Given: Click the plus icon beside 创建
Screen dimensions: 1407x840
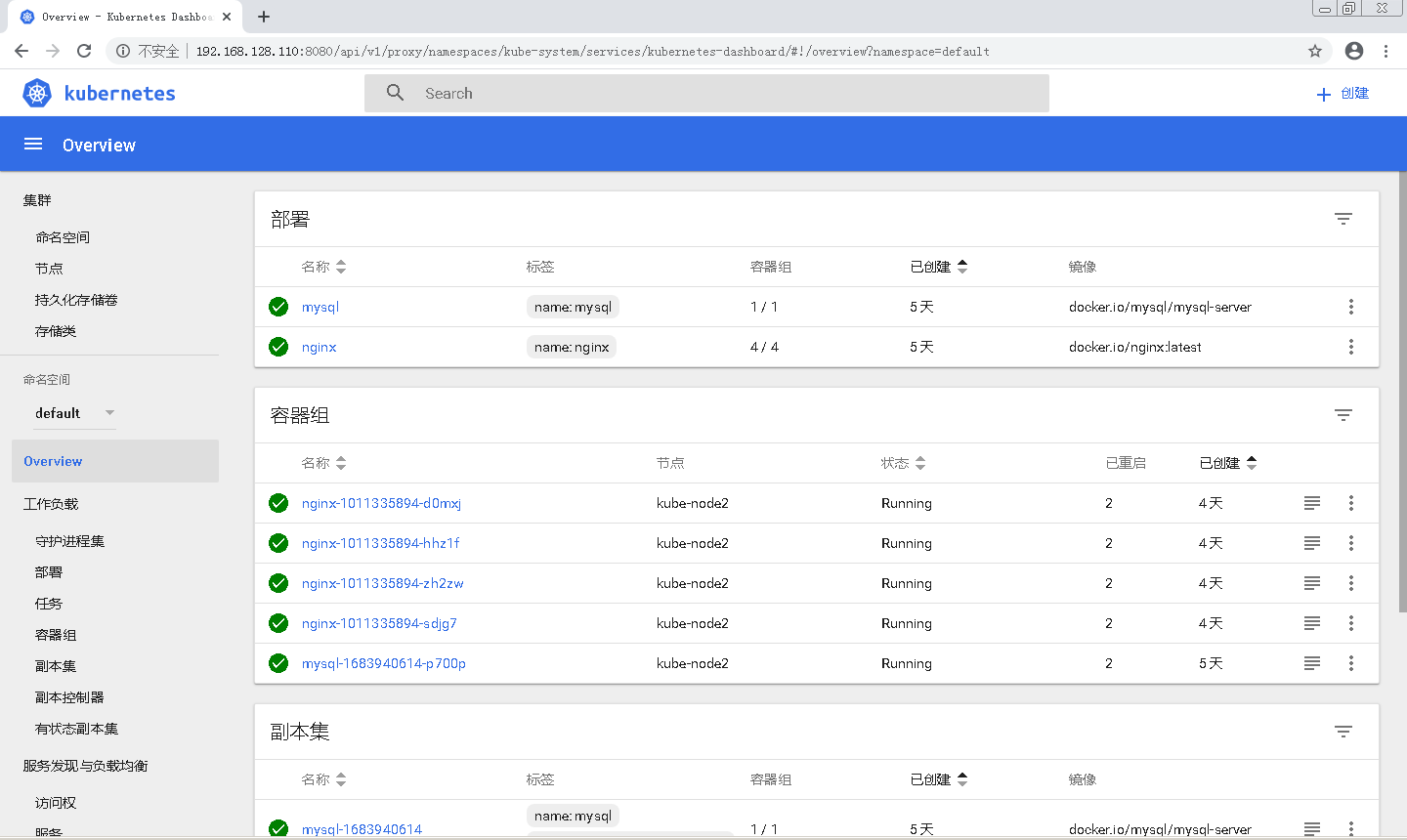Looking at the screenshot, I should (1324, 94).
